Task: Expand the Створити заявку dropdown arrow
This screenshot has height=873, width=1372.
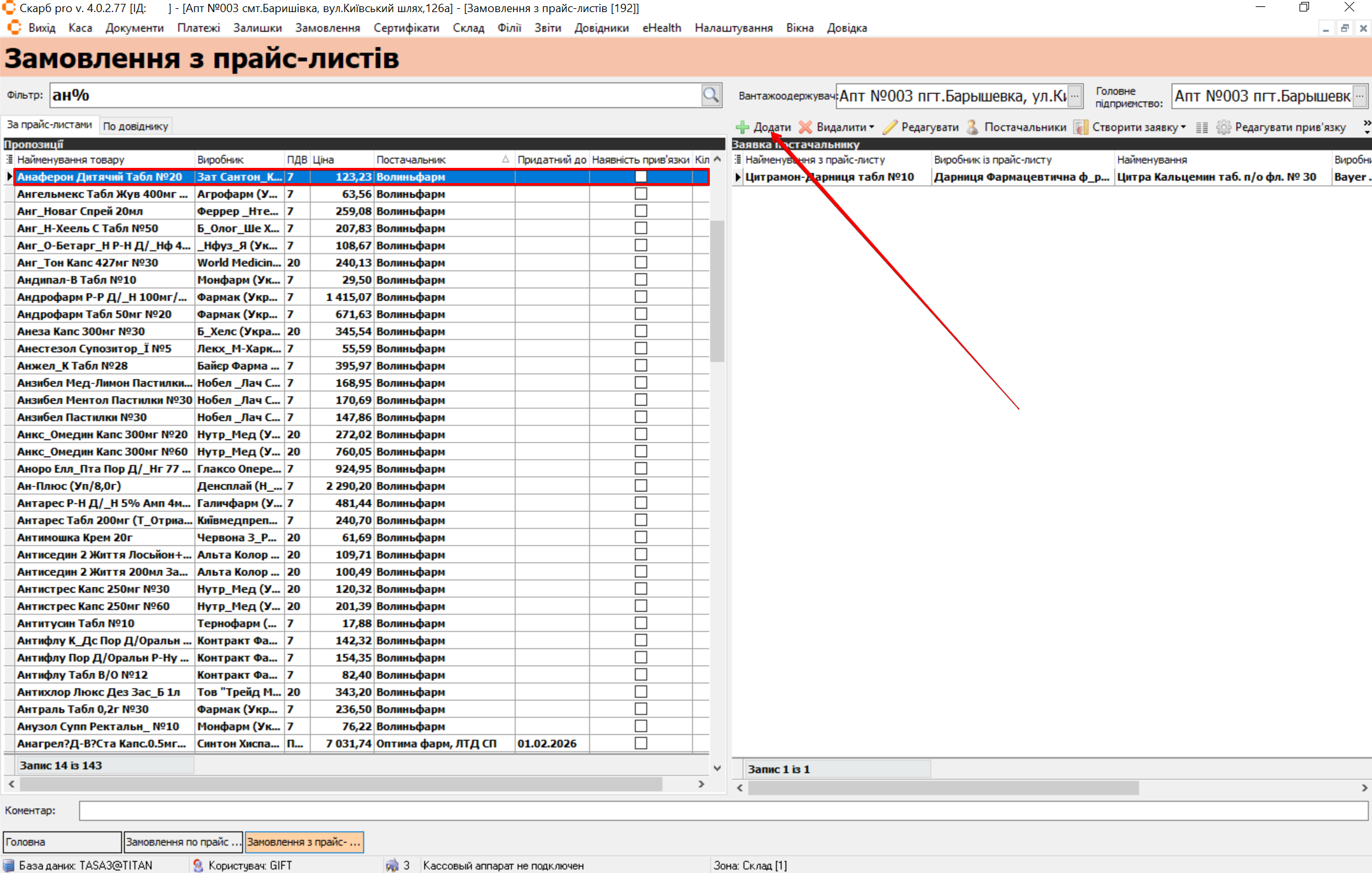Action: click(1183, 127)
